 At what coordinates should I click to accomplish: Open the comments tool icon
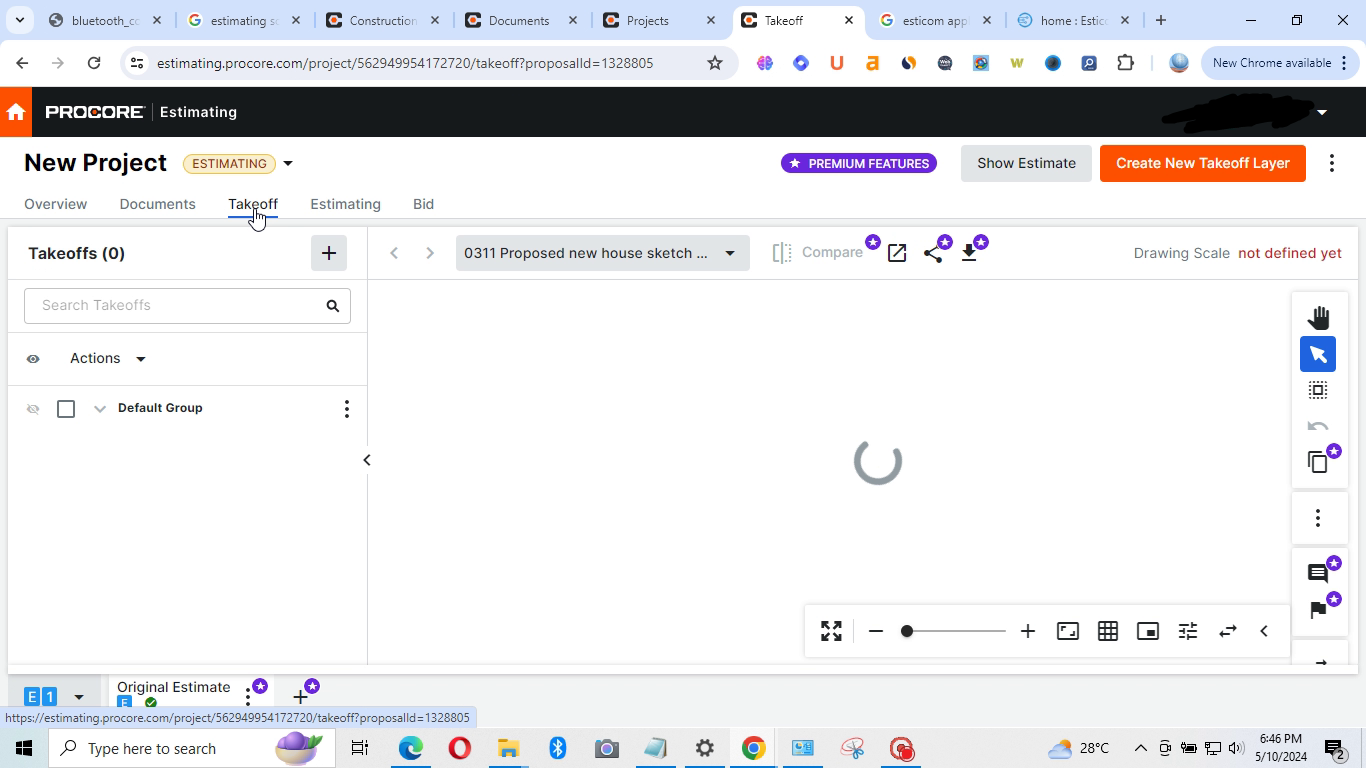[1318, 573]
